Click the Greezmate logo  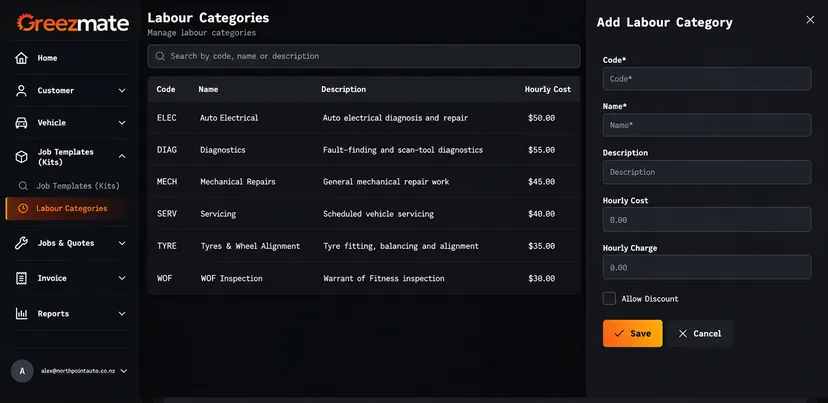click(72, 23)
